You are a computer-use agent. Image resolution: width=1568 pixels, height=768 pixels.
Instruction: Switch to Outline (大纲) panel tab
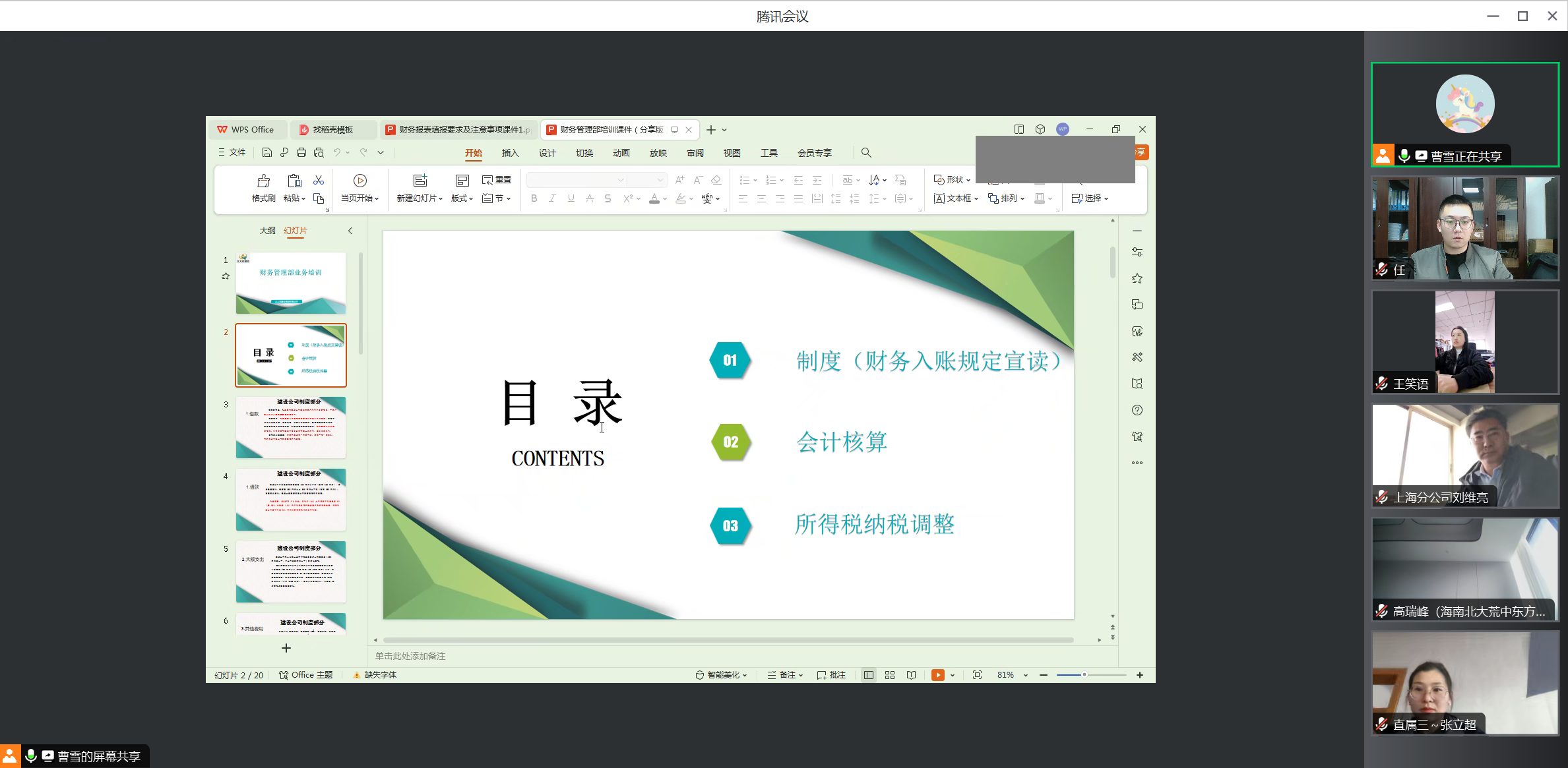267,231
